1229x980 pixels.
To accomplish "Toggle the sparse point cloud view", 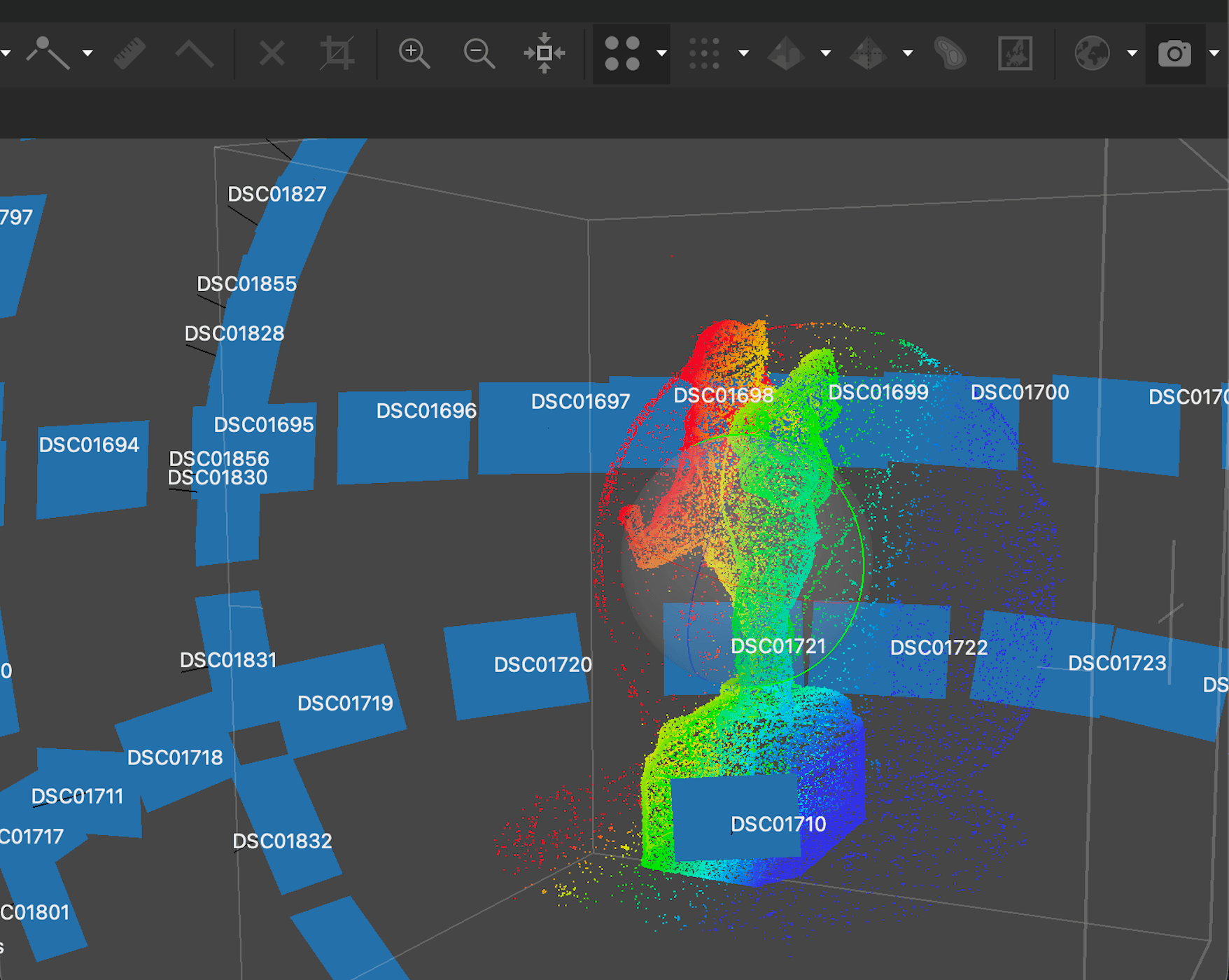I will 622,53.
